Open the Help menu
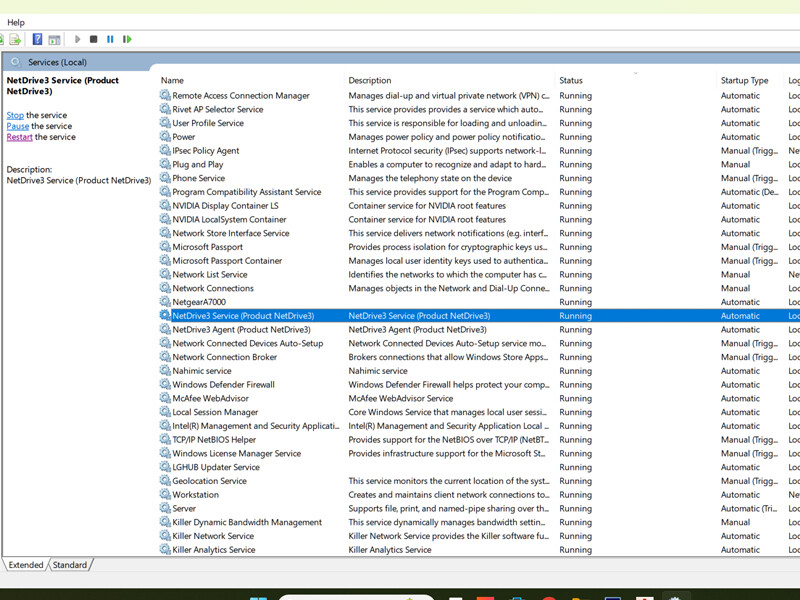The height and width of the screenshot is (600, 800). pos(16,22)
